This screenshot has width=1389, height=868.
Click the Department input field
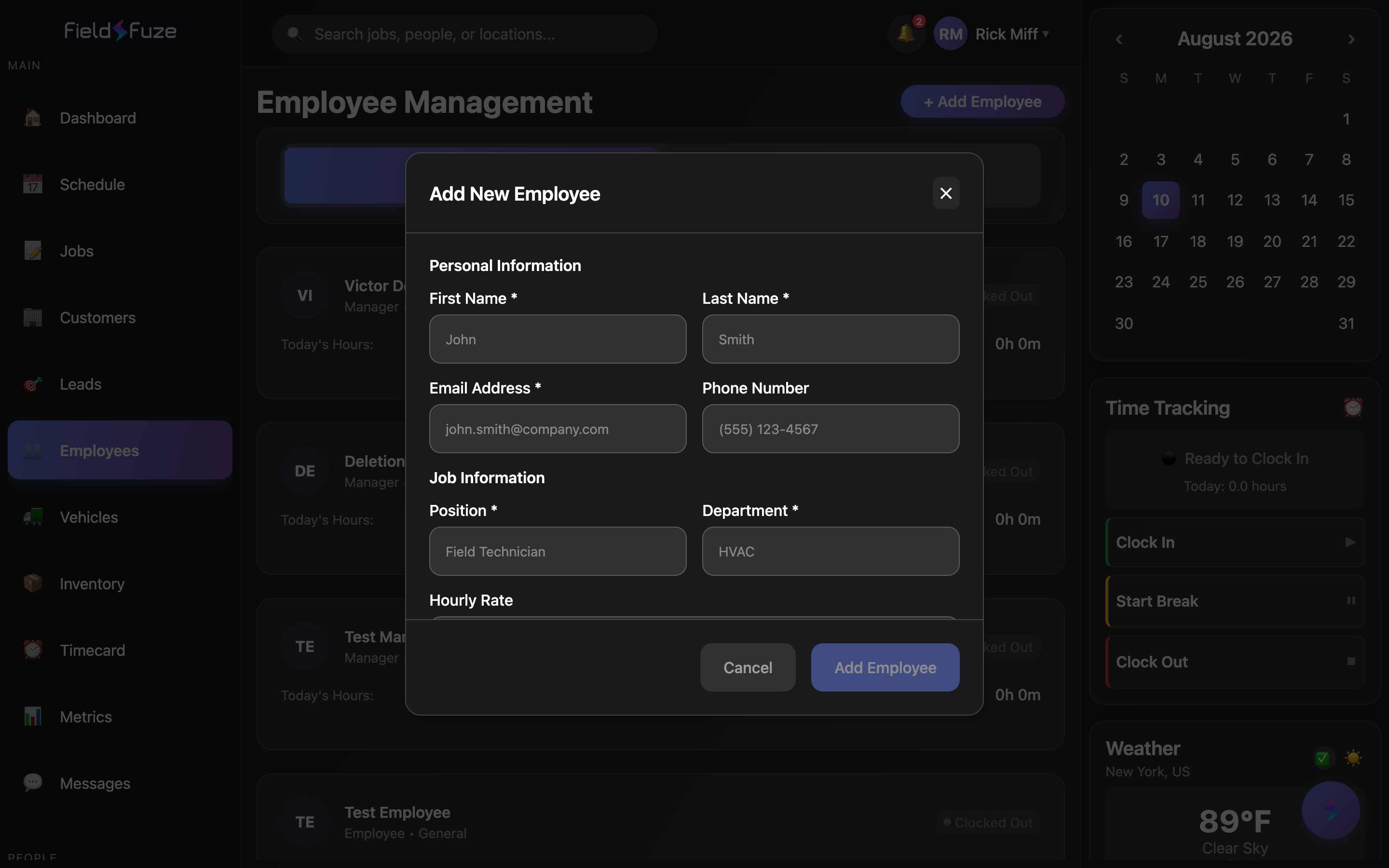click(x=831, y=551)
